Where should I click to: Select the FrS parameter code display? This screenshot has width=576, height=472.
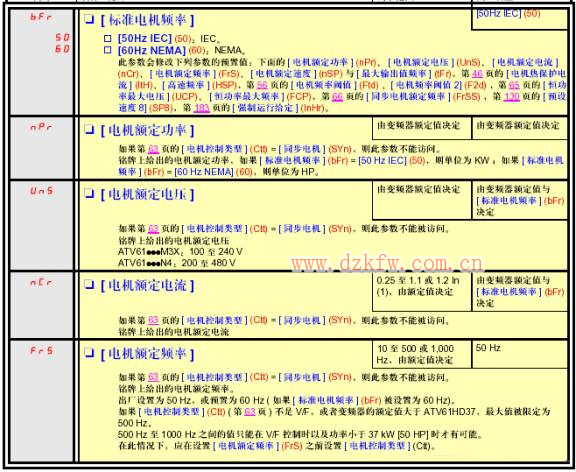pos(42,350)
